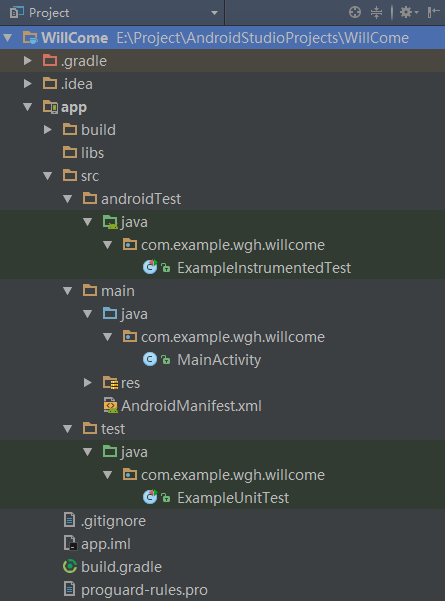Collapse the src folder
The image size is (445, 601).
click(48, 176)
